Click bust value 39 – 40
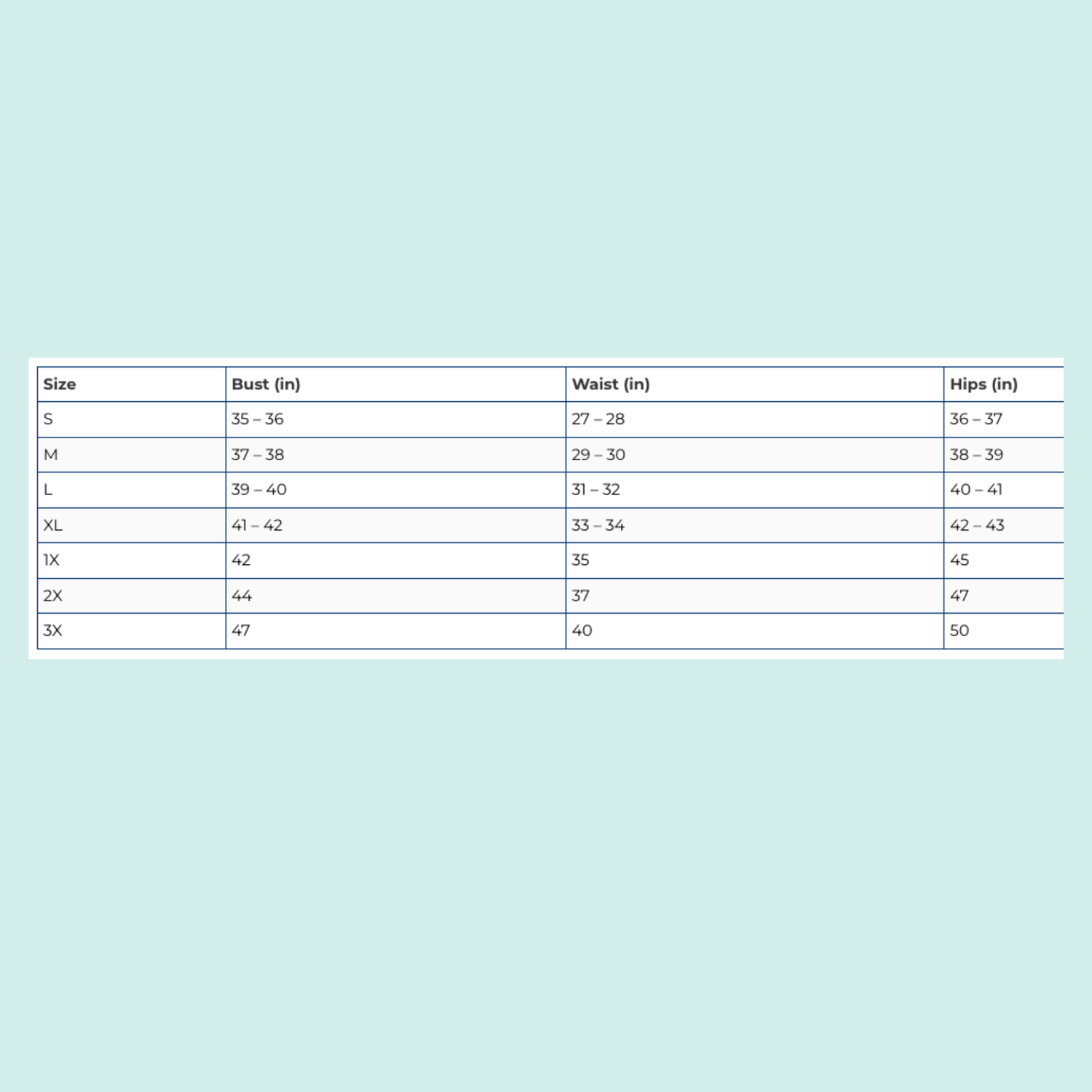This screenshot has width=1092, height=1092. pos(258,490)
